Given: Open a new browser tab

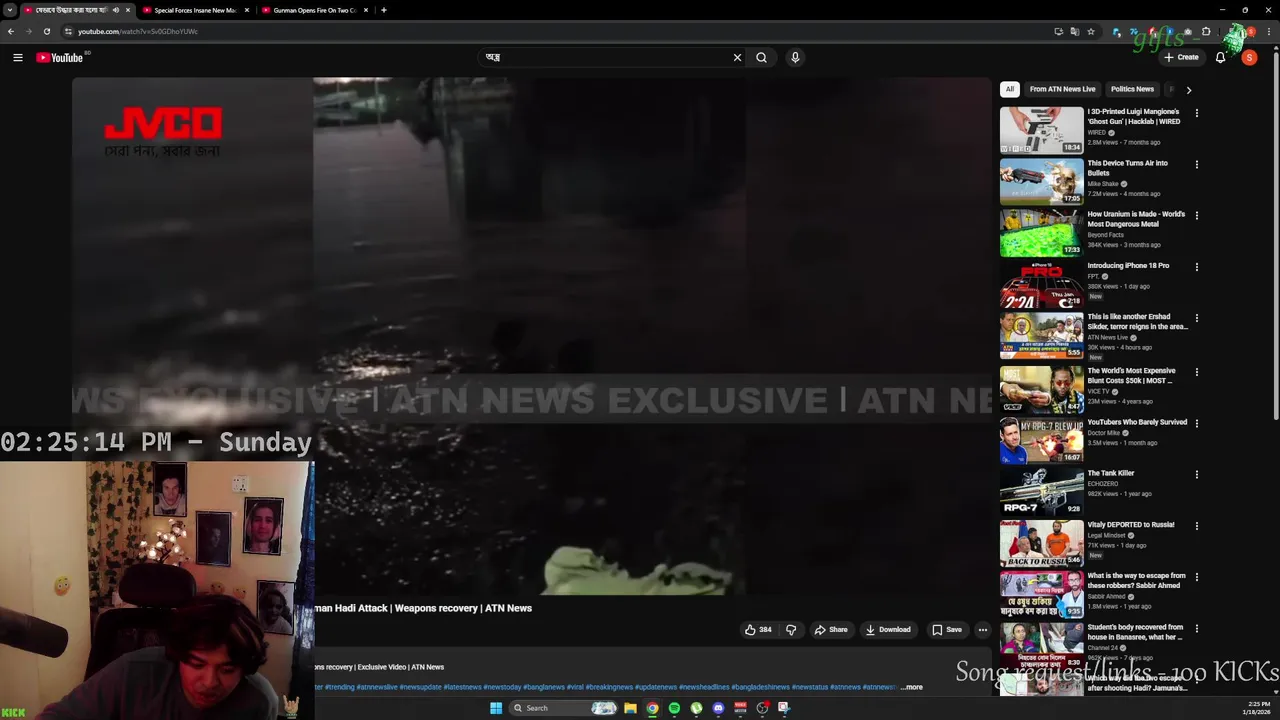Looking at the screenshot, I should 384,10.
